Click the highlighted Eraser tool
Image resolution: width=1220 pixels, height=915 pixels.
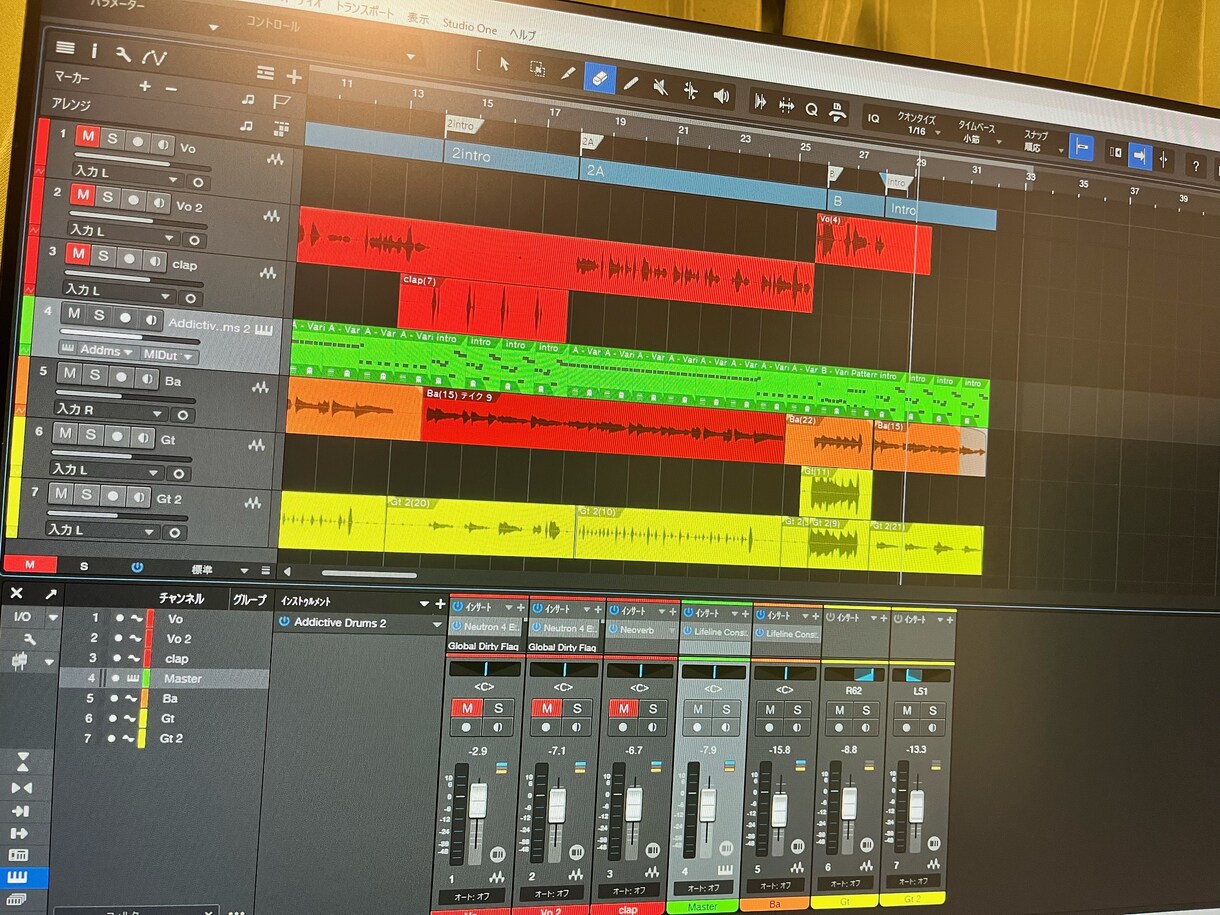[x=599, y=76]
